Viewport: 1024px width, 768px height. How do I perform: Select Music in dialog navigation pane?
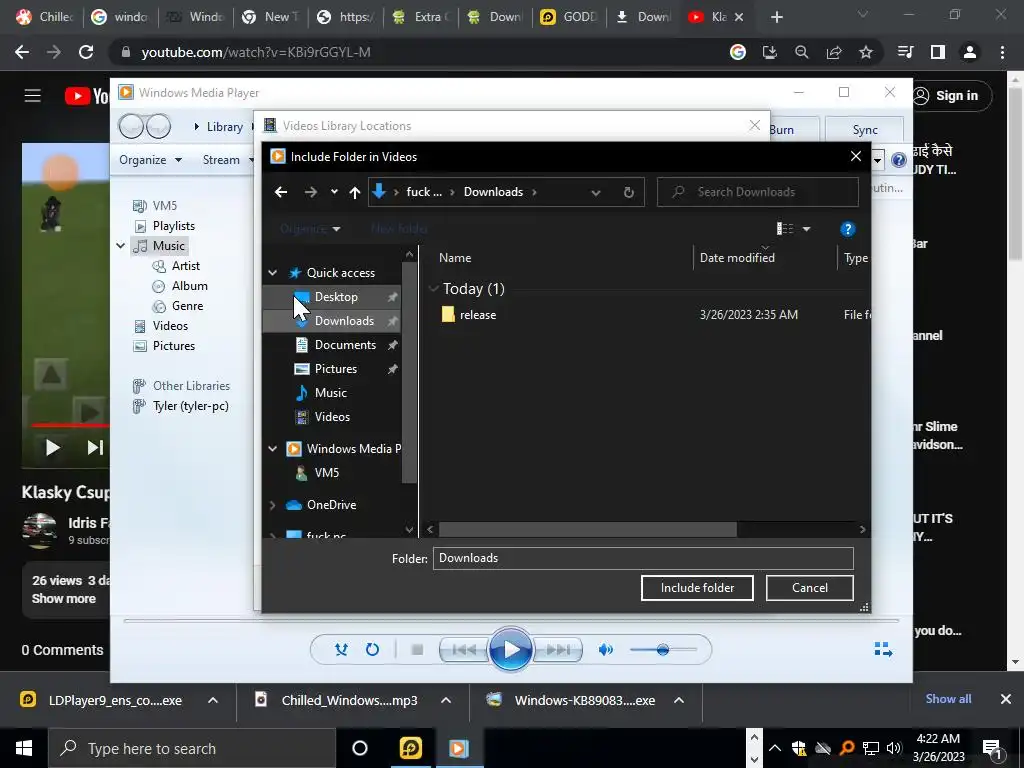330,392
